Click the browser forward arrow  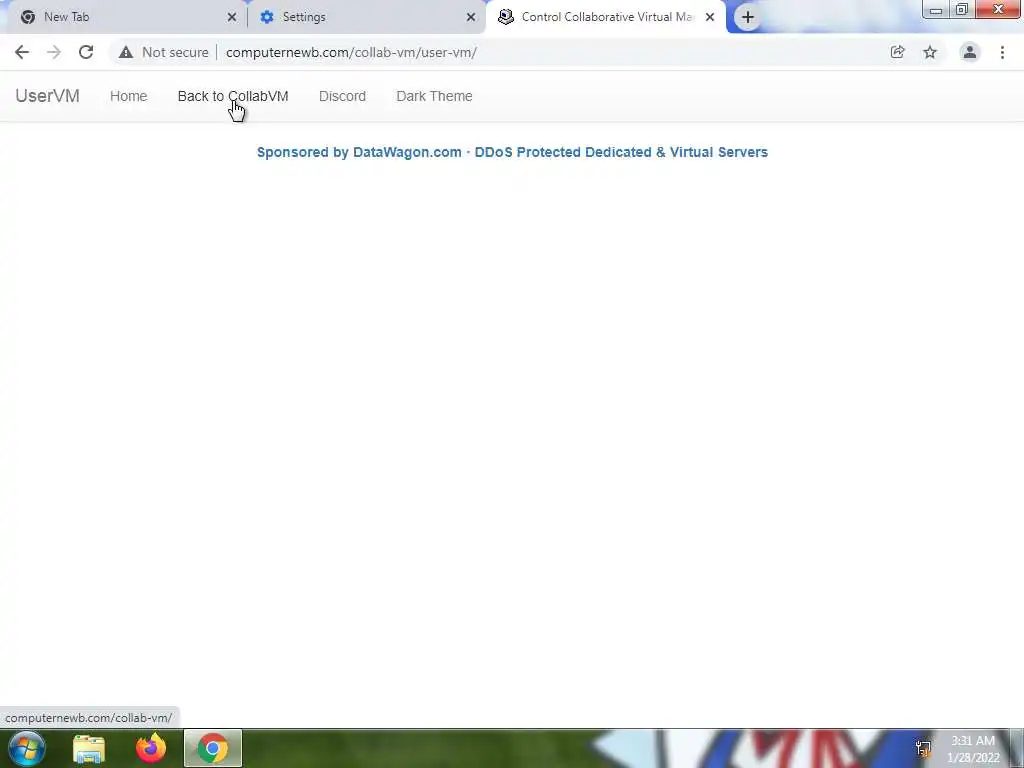[x=54, y=52]
